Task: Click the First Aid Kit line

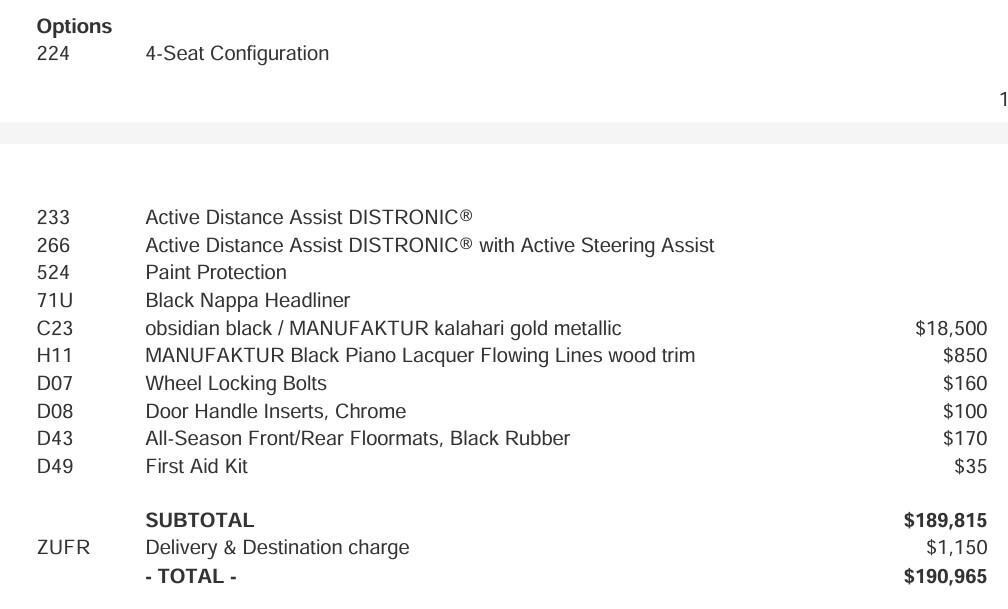Action: click(196, 466)
